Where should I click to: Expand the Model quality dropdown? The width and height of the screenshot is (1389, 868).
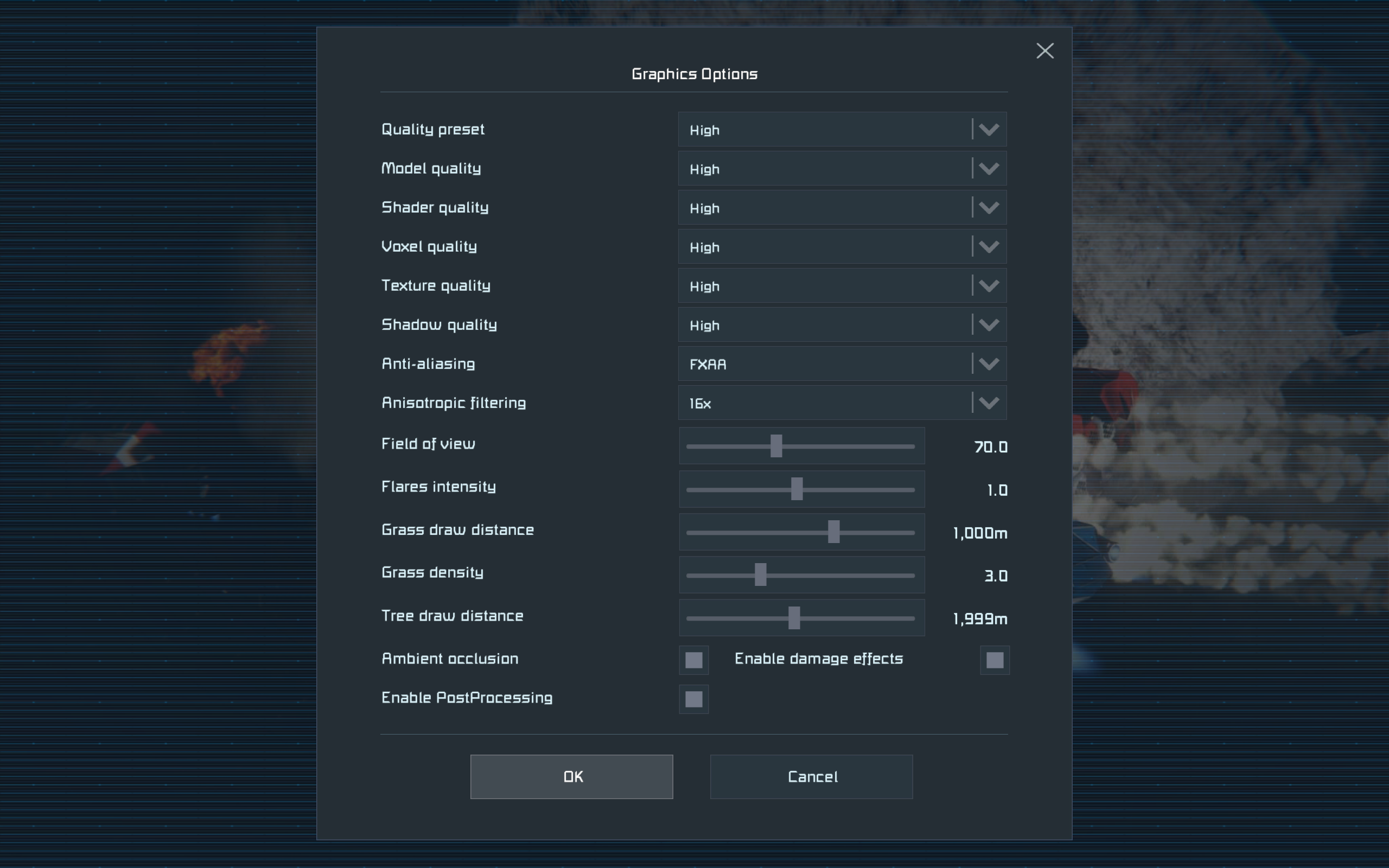989,169
